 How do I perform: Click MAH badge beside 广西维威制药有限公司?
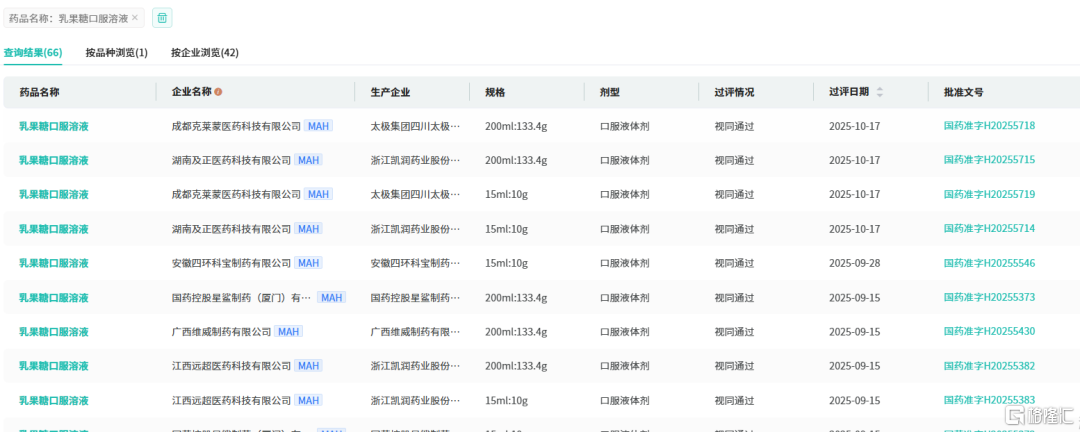[289, 332]
